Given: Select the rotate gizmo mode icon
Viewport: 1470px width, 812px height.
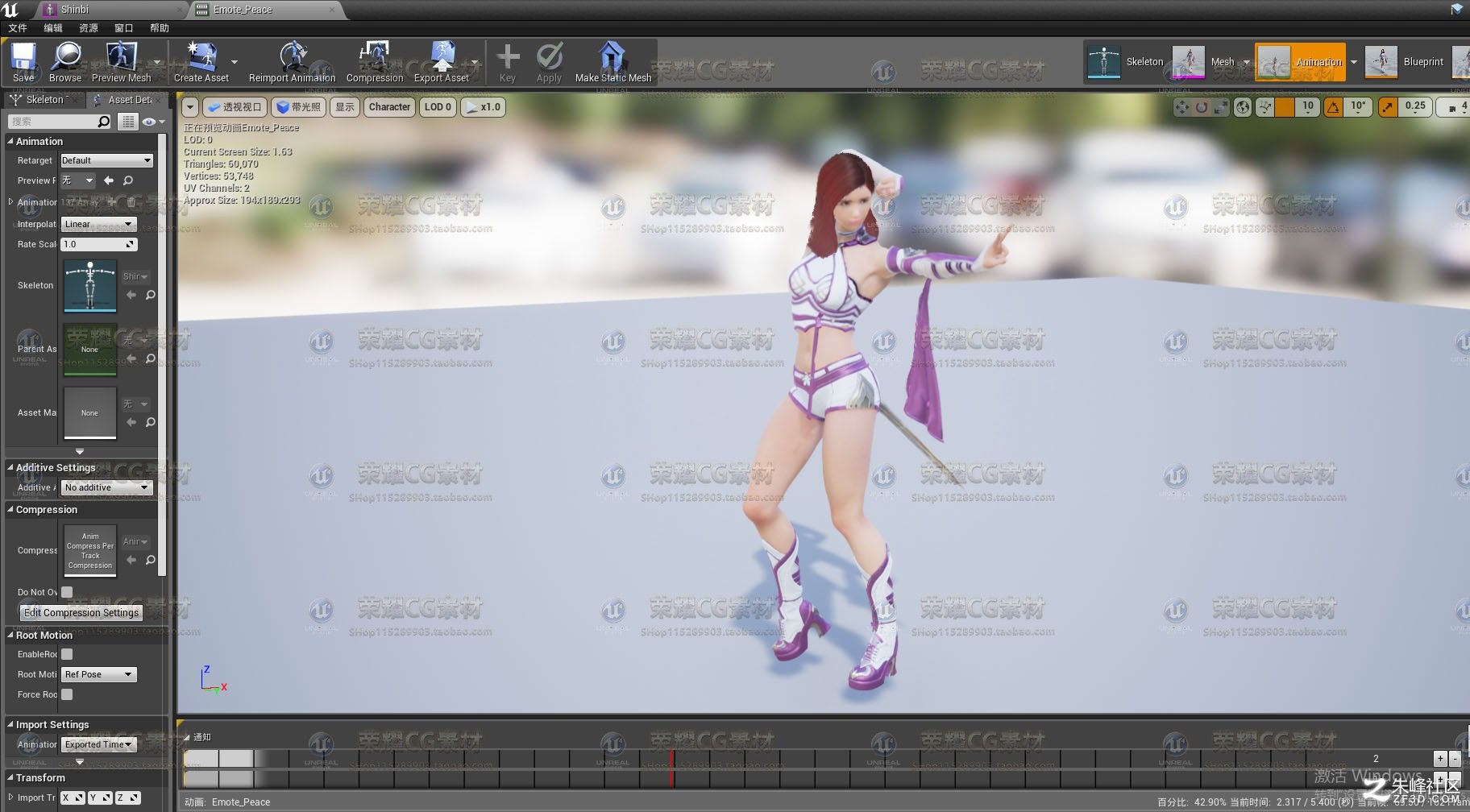Looking at the screenshot, I should [x=1202, y=107].
